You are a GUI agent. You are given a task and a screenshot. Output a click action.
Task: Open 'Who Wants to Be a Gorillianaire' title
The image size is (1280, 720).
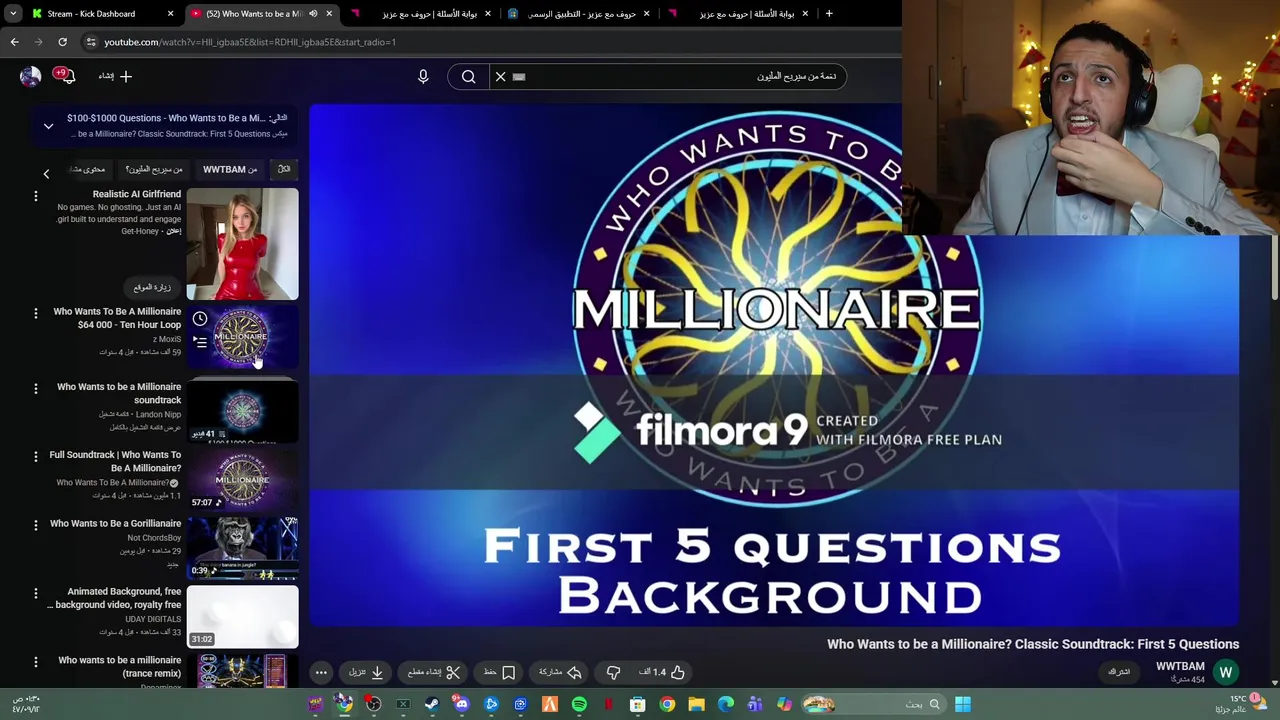point(116,523)
